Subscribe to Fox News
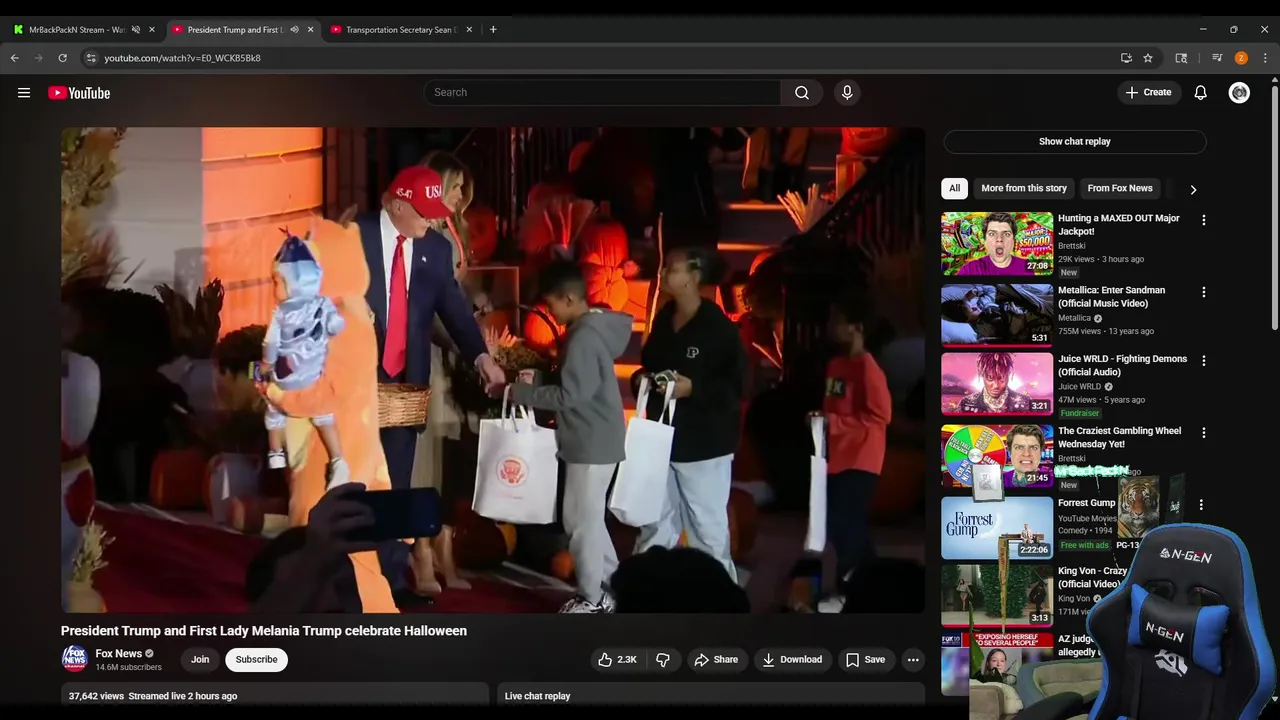 (256, 660)
